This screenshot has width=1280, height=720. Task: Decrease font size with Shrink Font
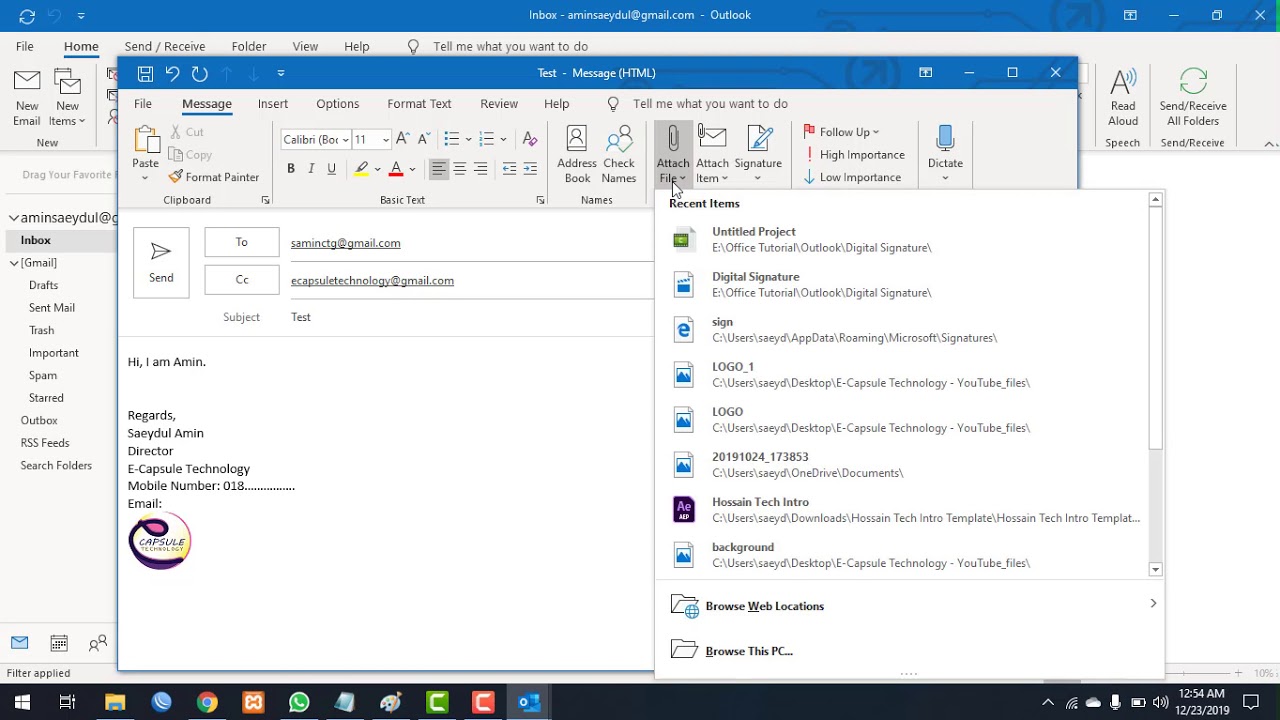(423, 139)
